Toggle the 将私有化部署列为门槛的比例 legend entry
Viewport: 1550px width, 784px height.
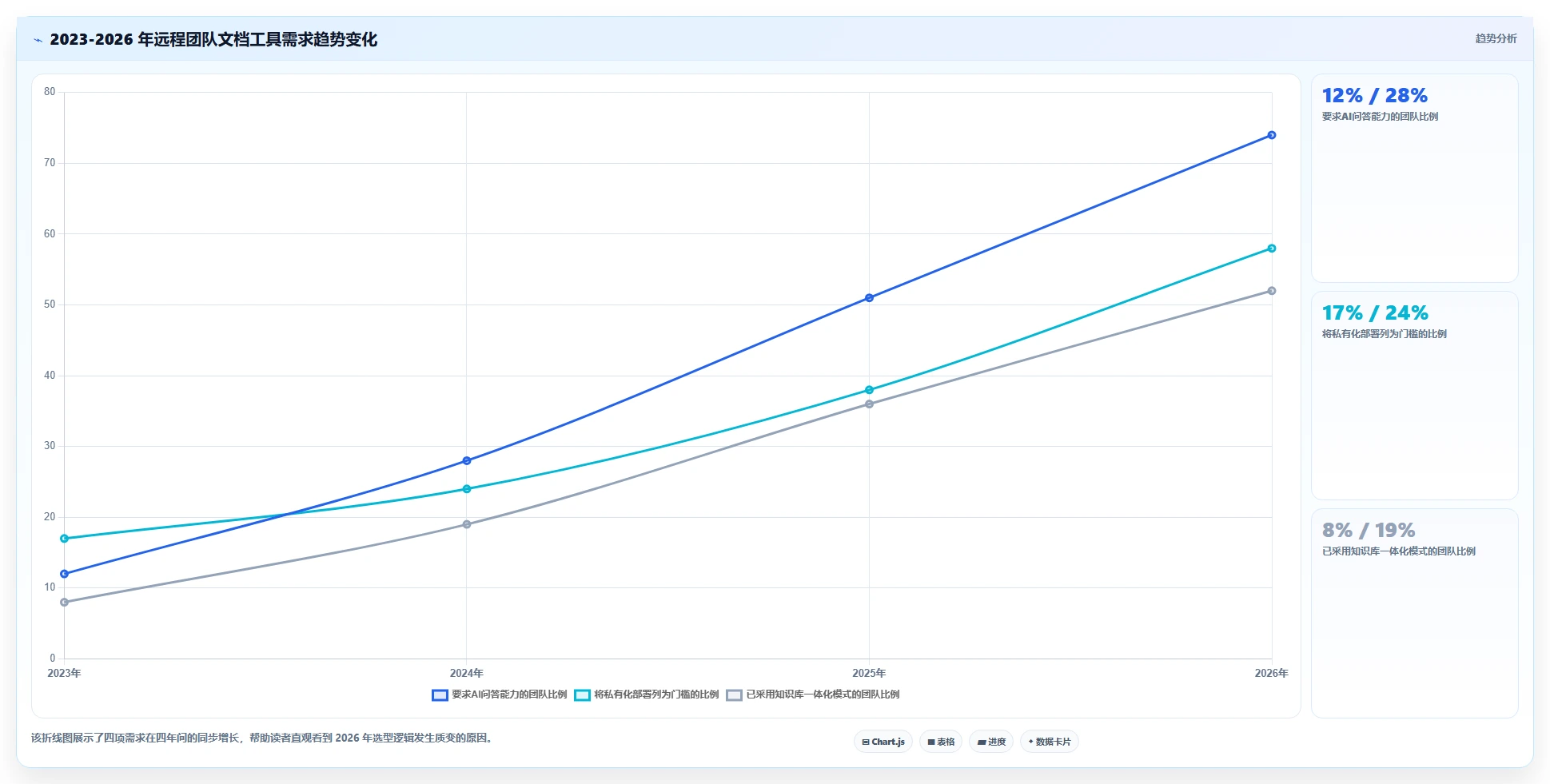pos(647,694)
